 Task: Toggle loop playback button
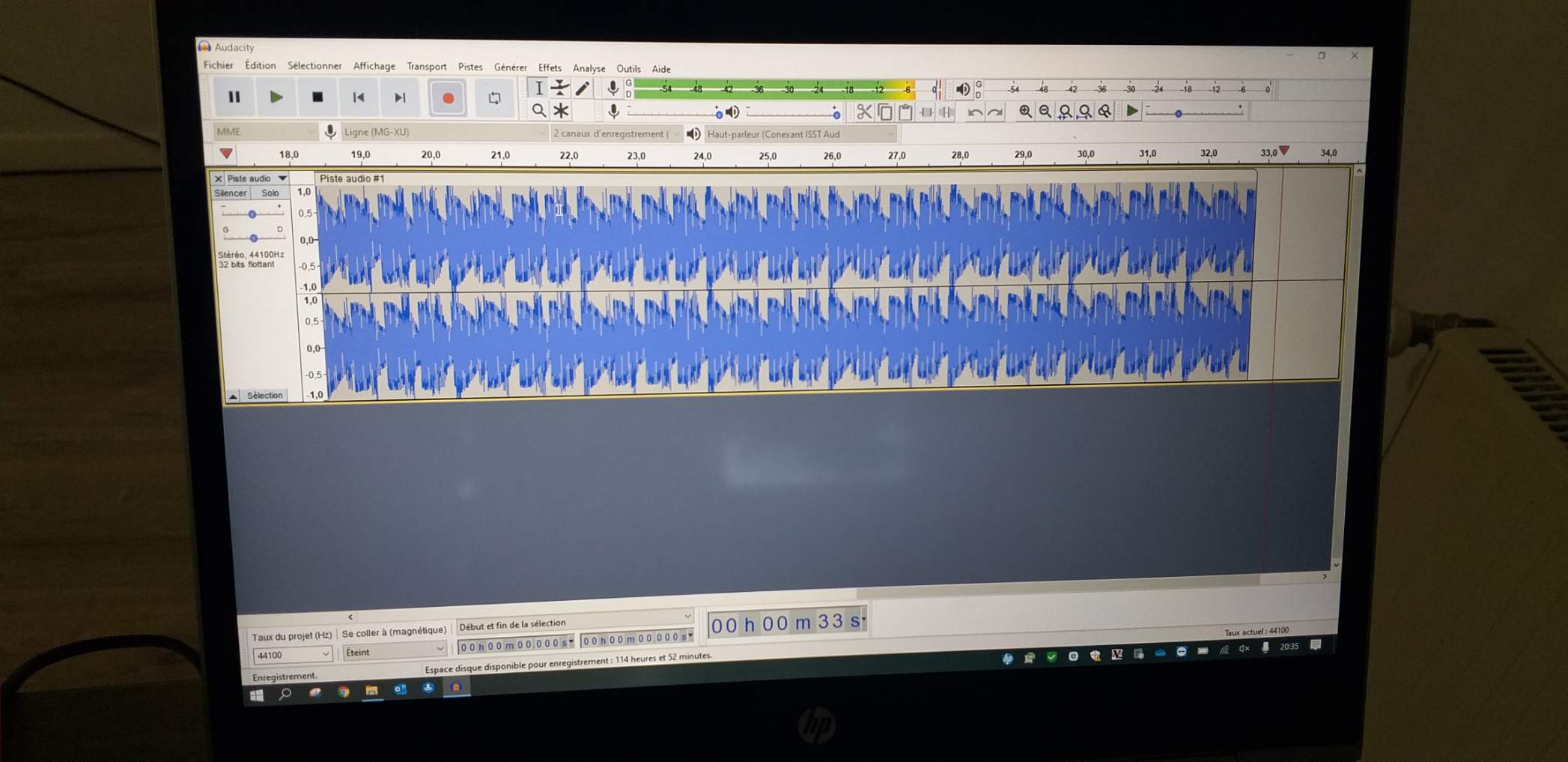494,98
